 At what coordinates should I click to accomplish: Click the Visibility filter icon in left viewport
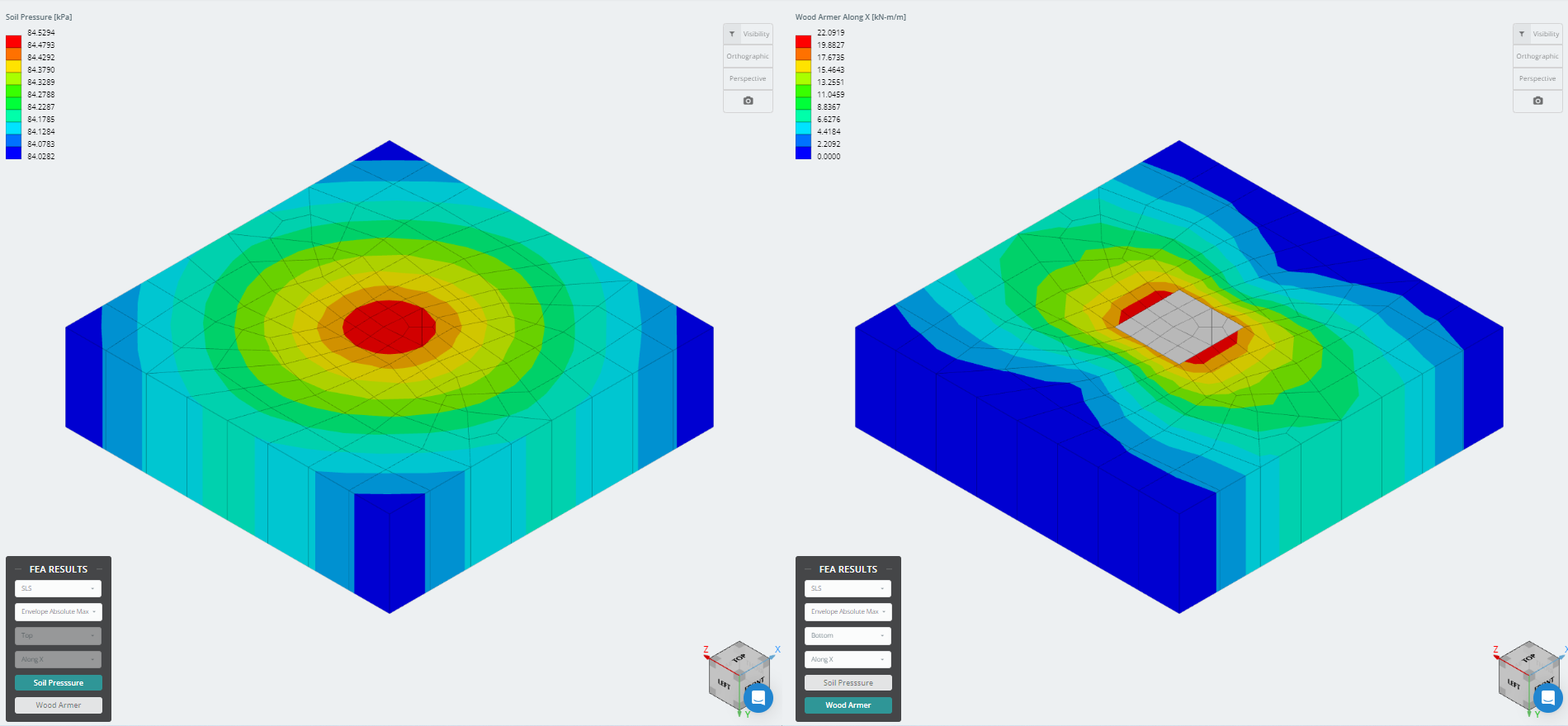click(732, 34)
